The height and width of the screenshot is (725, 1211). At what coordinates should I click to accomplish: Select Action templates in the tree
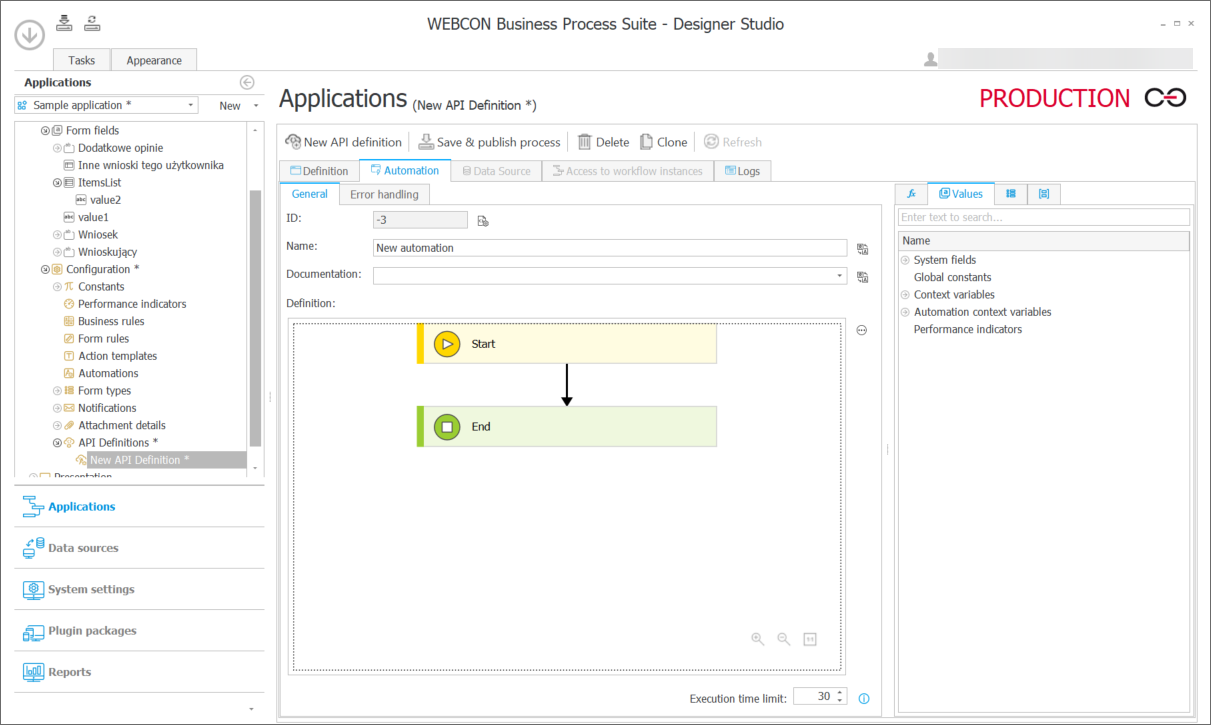pyautogui.click(x=117, y=356)
